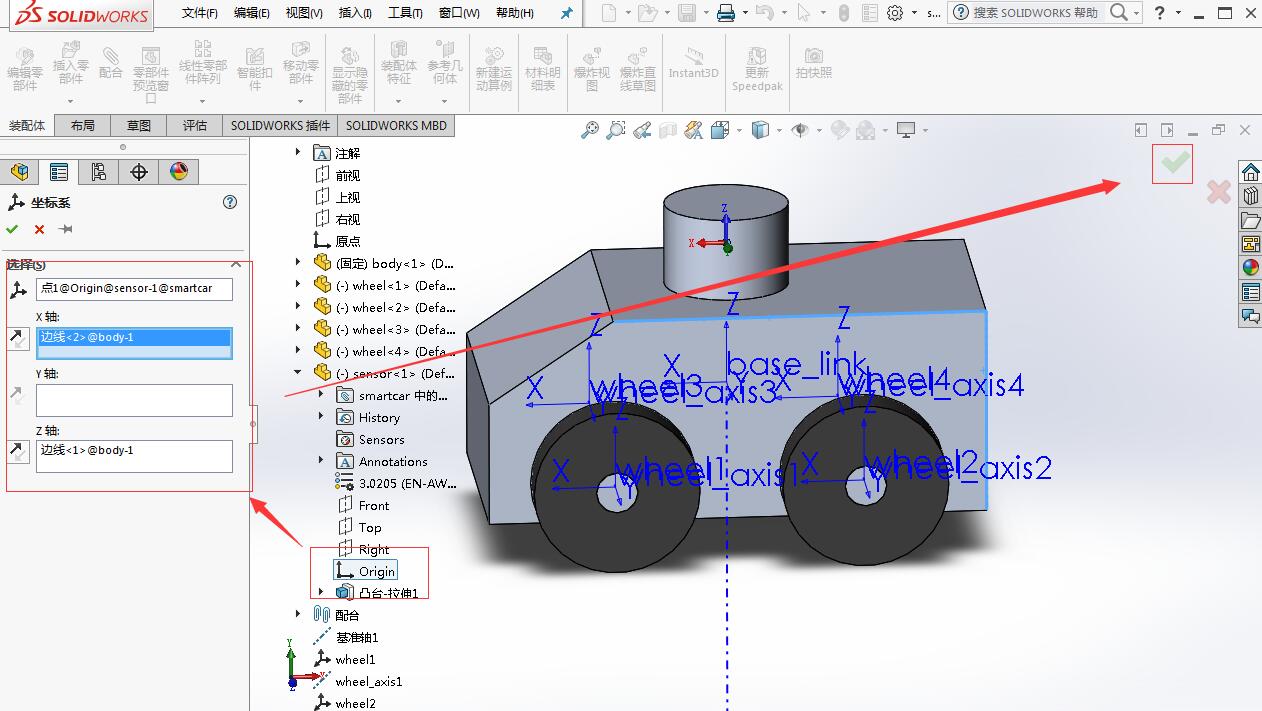Screen dimensions: 1262x711
Task: Open the FeatureManager design tree tab
Action: coord(20,172)
